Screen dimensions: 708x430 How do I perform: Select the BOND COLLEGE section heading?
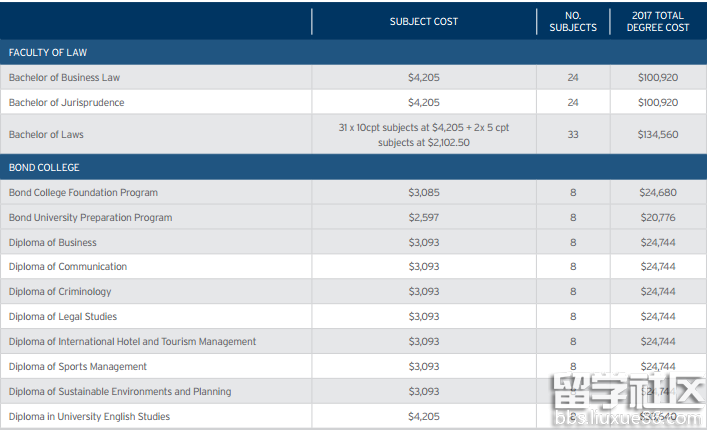44,168
